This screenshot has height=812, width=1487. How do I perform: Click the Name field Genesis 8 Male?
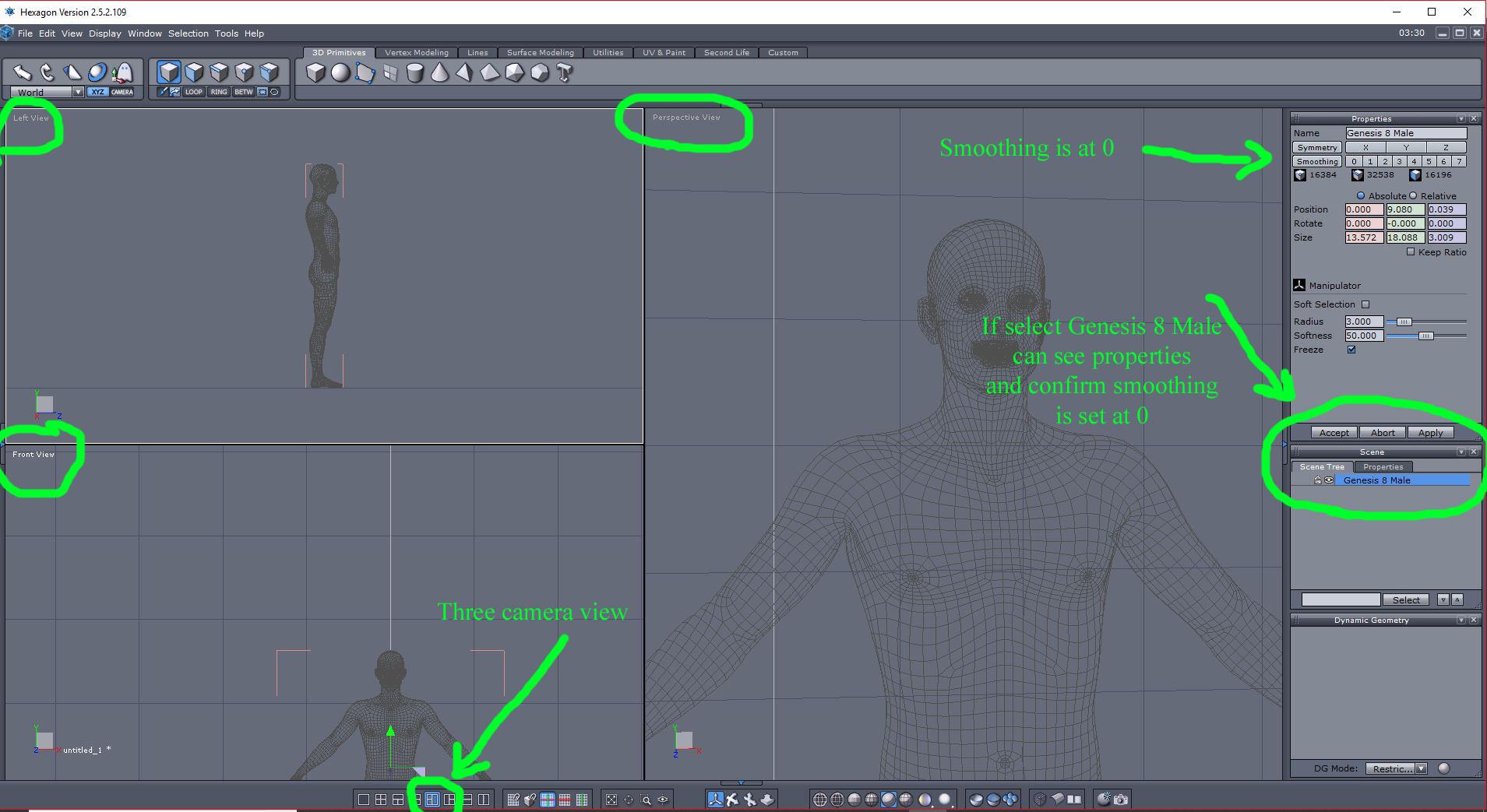[x=1406, y=133]
